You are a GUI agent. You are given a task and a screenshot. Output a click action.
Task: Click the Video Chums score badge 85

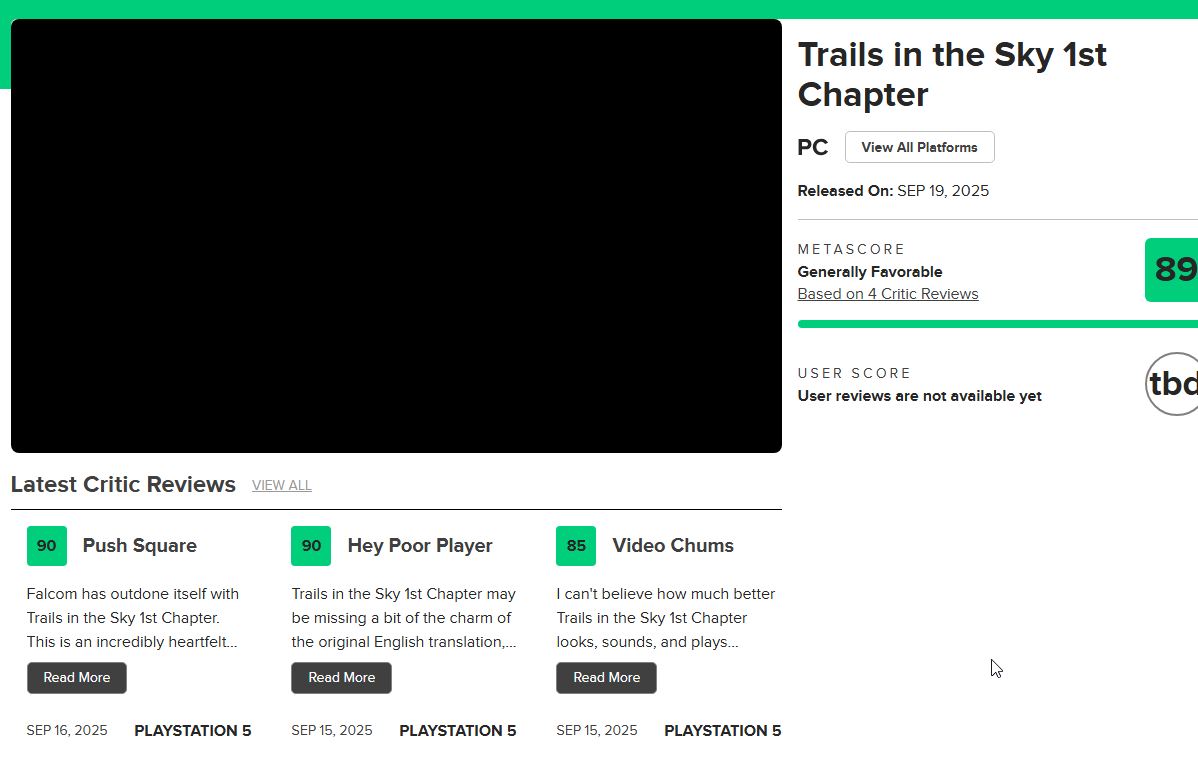click(576, 546)
